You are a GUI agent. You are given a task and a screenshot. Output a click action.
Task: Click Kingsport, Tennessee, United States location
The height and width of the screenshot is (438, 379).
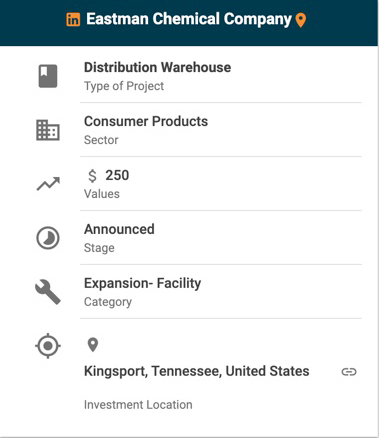tap(197, 371)
